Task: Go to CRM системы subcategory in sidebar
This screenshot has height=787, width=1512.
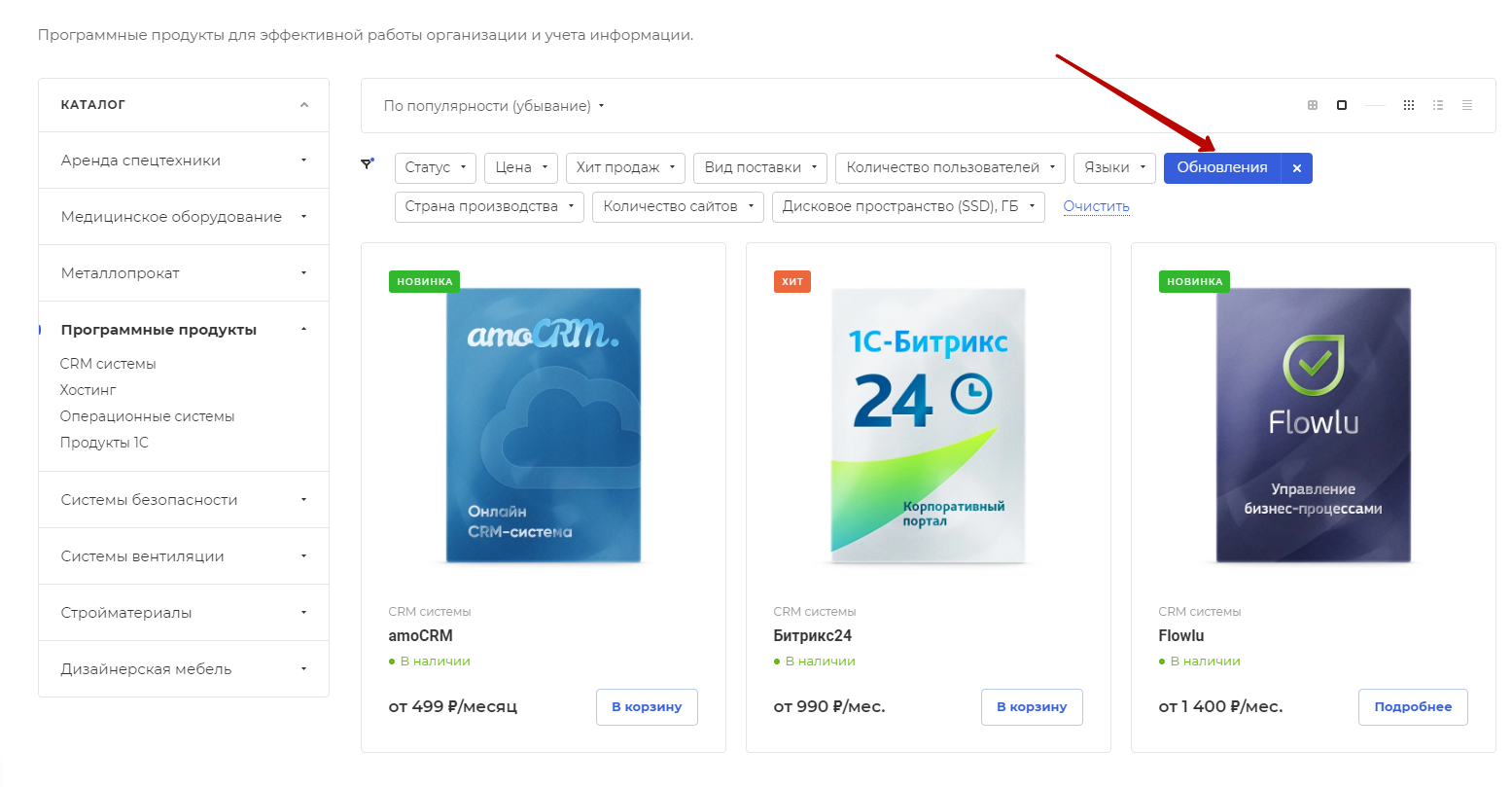Action: click(108, 364)
